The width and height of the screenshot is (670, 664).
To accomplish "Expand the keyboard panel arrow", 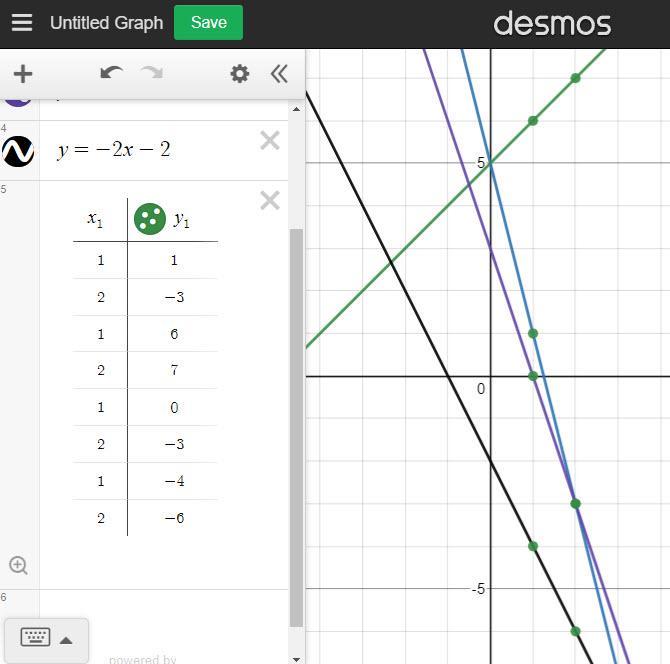I will pos(66,640).
